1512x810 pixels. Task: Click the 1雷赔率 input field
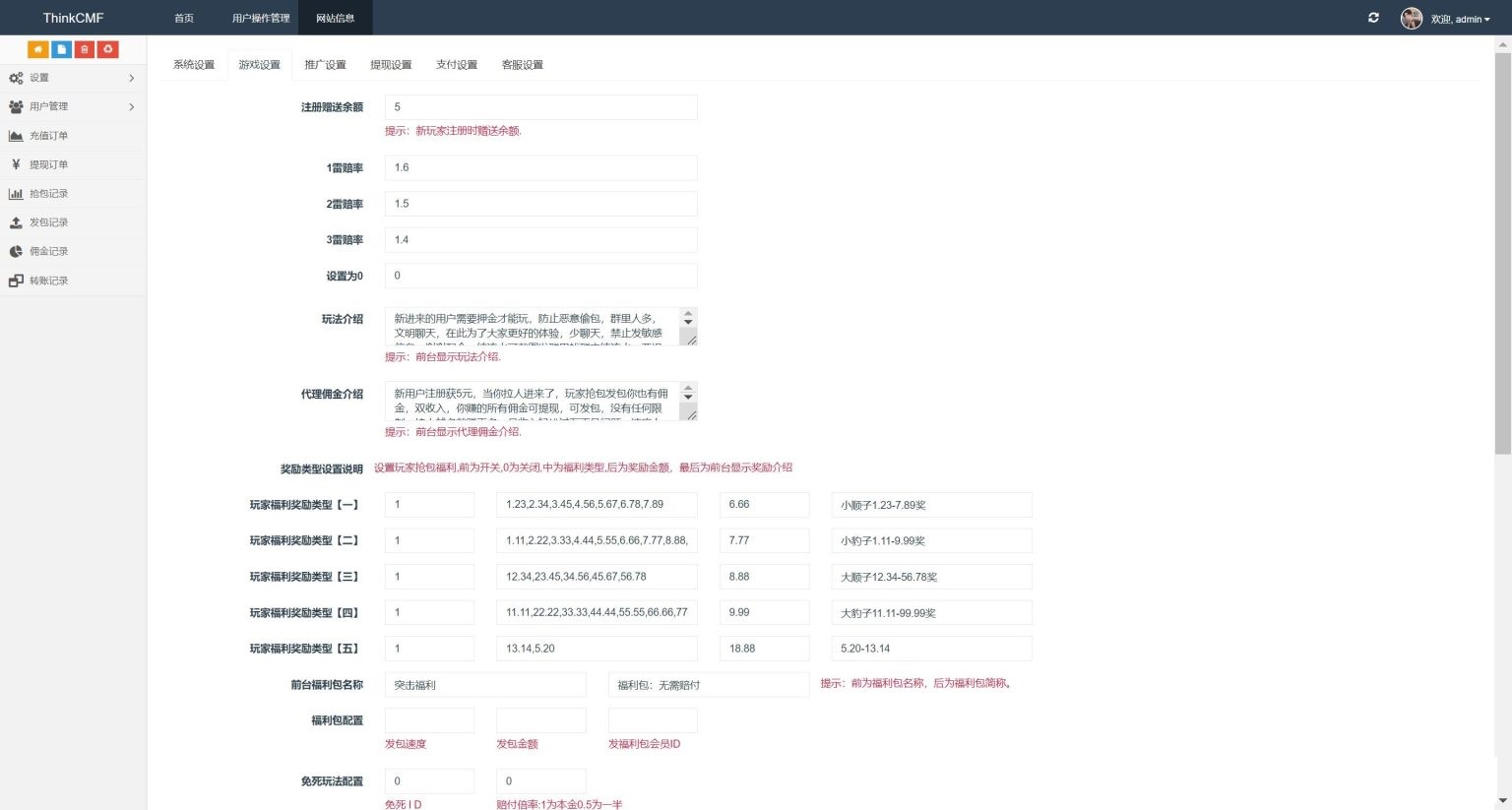click(540, 167)
